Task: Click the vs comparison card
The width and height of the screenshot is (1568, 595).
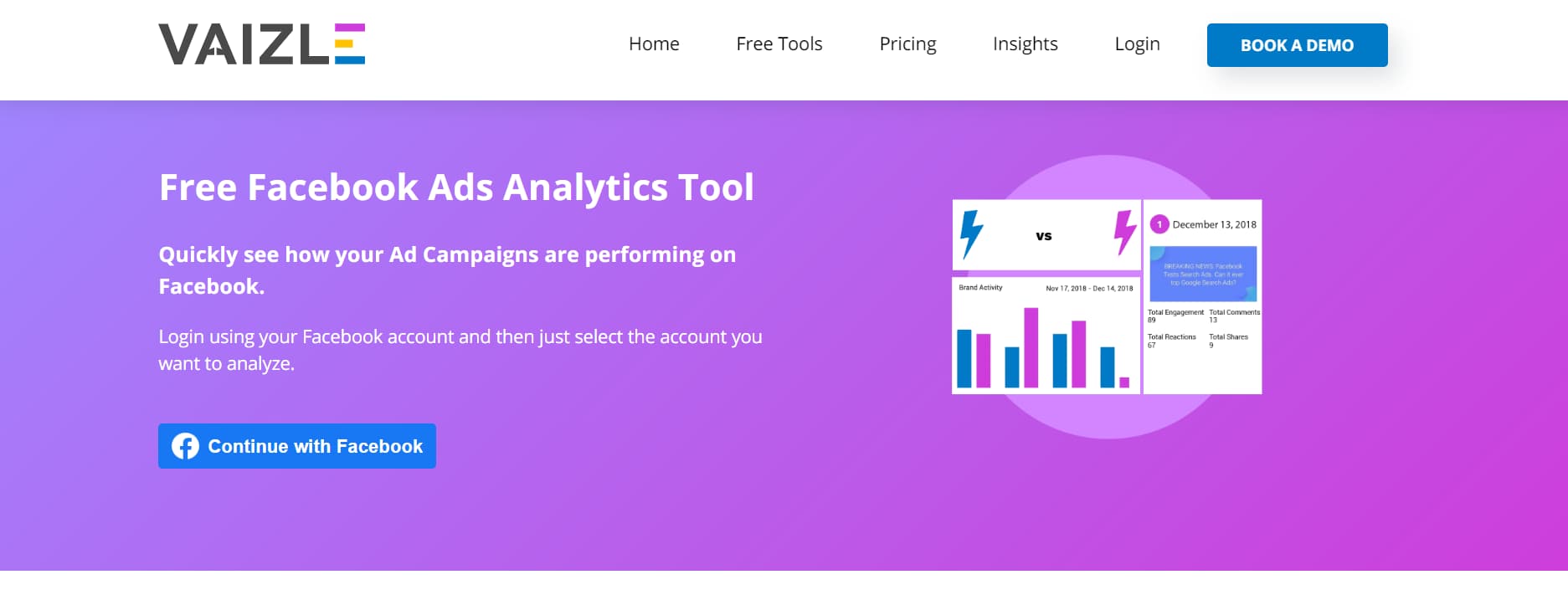Action: click(x=1046, y=235)
